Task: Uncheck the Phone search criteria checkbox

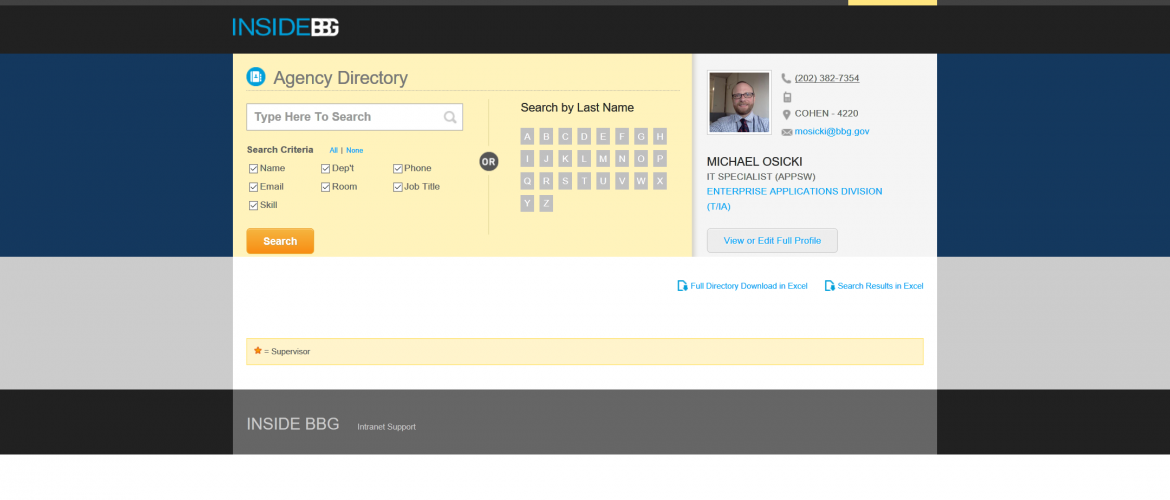Action: [398, 169]
